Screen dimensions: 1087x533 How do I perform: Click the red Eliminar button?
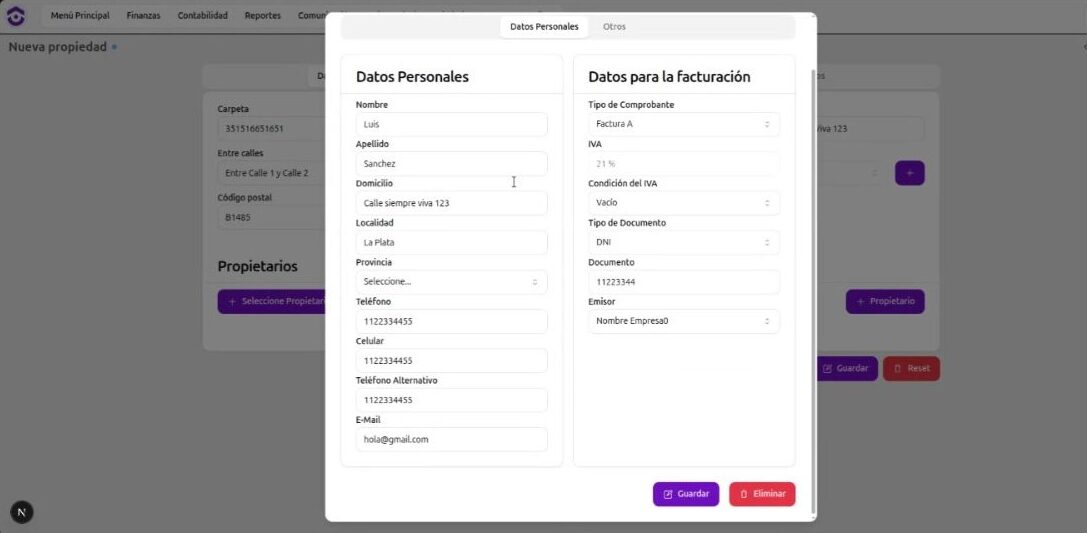pyautogui.click(x=761, y=494)
